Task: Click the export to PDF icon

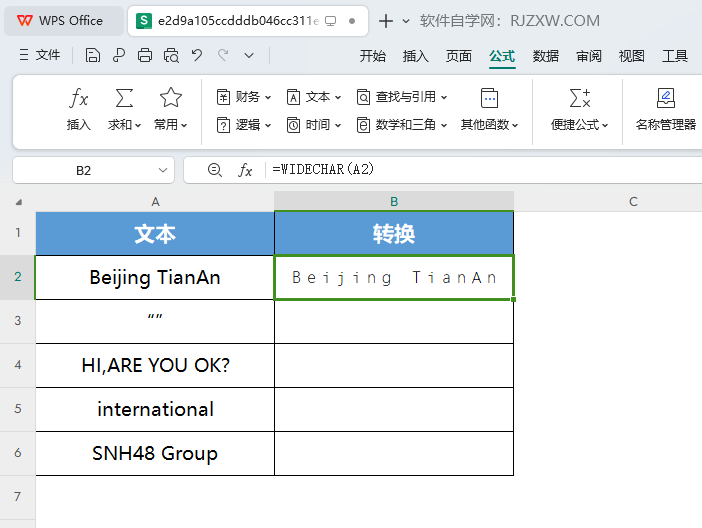Action: click(119, 56)
